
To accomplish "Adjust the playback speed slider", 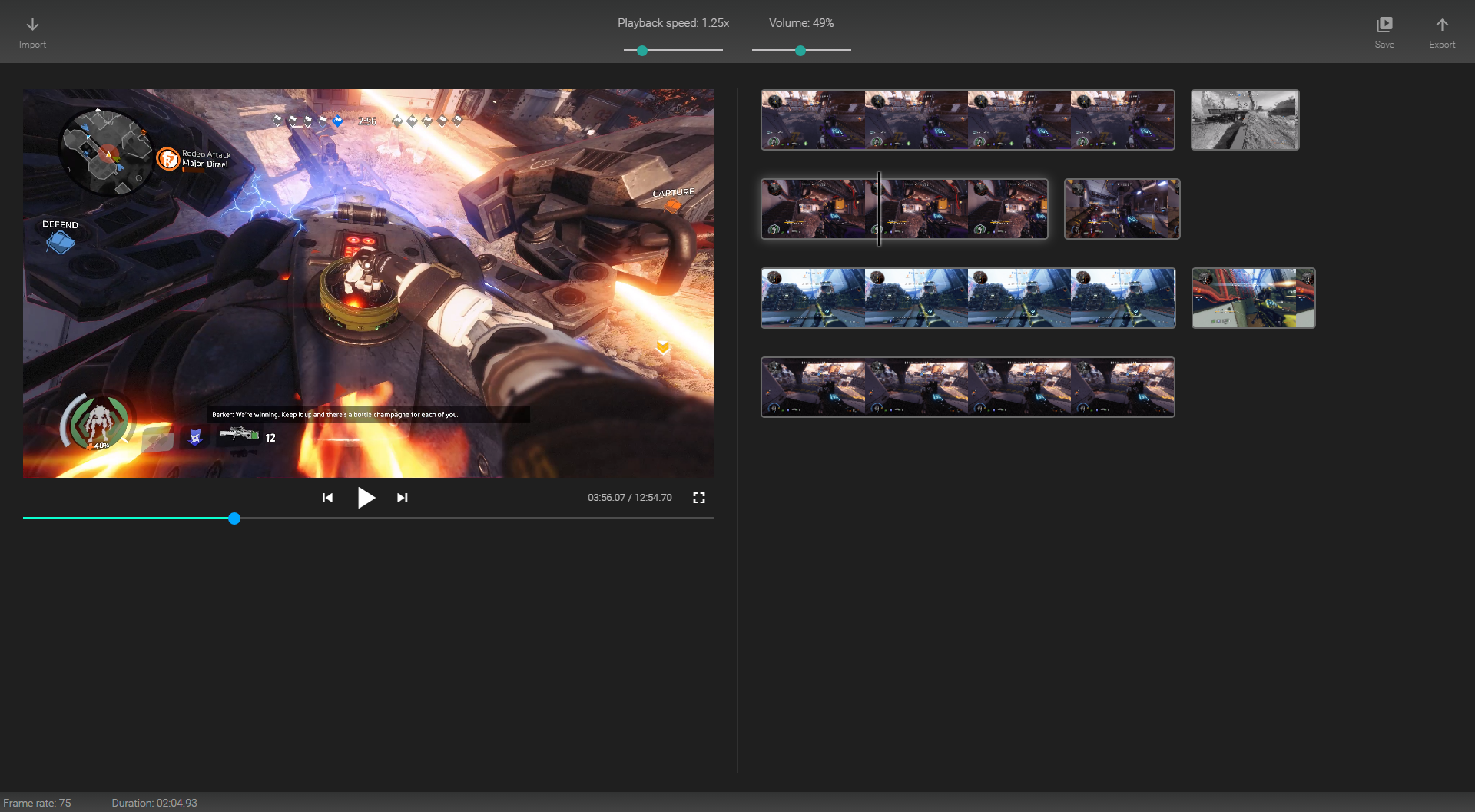I will [x=673, y=51].
